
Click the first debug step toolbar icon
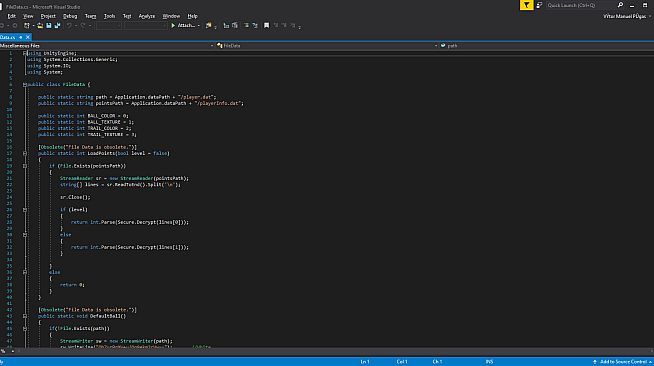(226, 25)
